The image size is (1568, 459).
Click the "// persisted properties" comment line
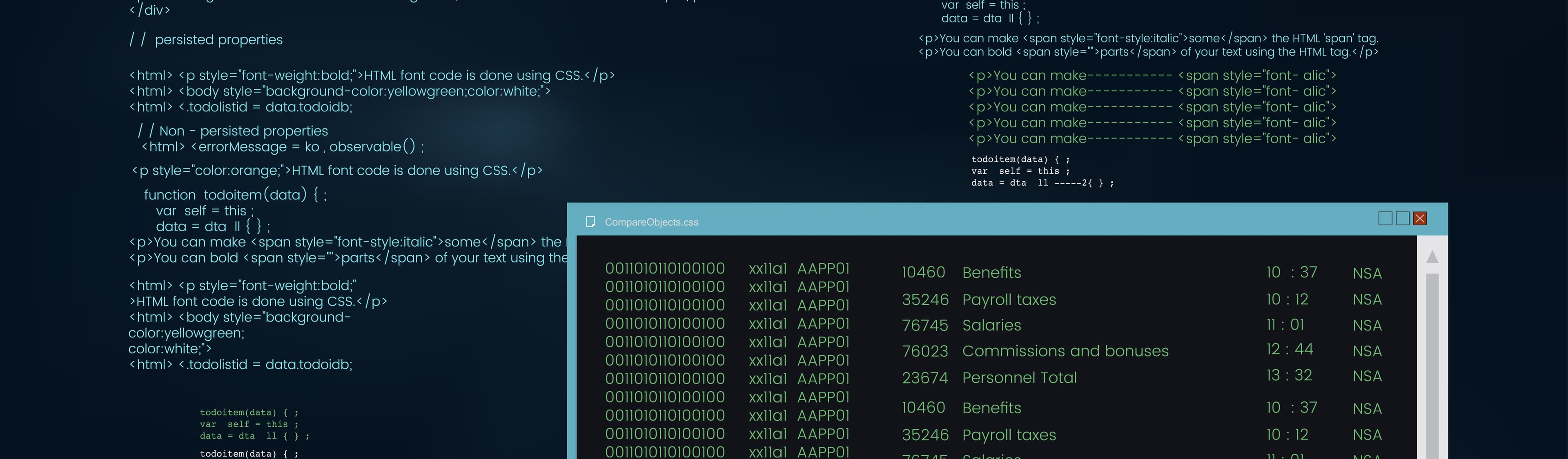[x=206, y=40]
